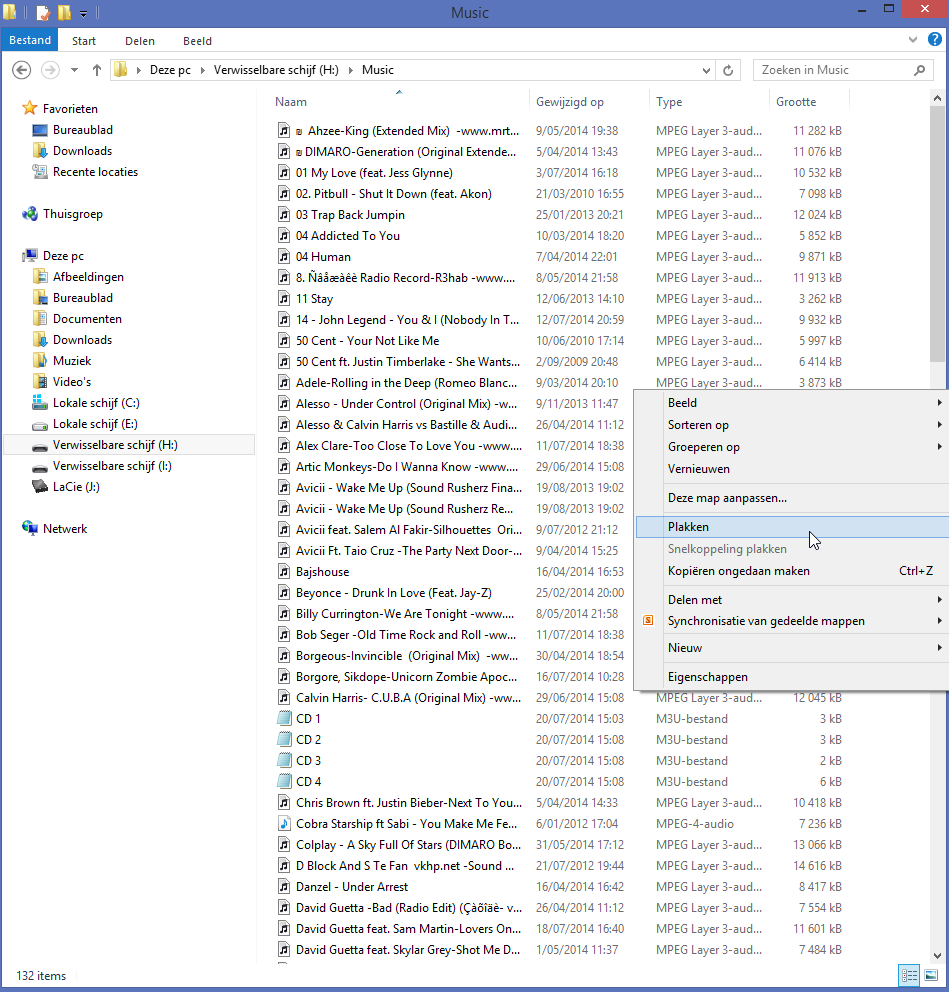Click the Muziek library folder icon
The image size is (949, 992).
pyautogui.click(x=40, y=361)
